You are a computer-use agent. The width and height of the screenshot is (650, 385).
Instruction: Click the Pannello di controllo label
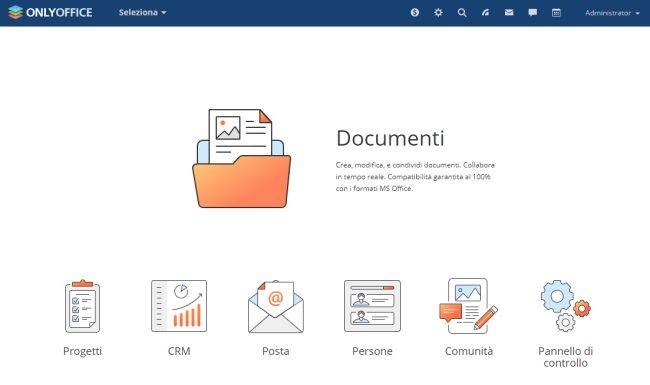tap(565, 357)
